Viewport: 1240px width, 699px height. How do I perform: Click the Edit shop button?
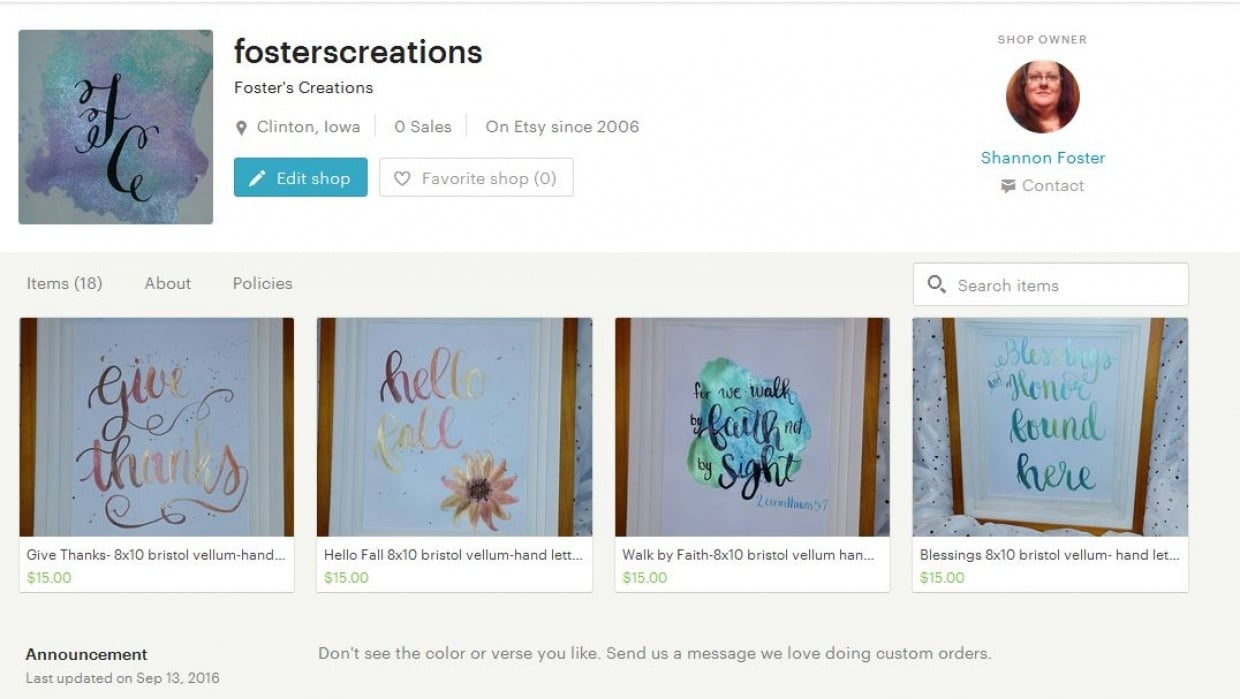click(300, 177)
